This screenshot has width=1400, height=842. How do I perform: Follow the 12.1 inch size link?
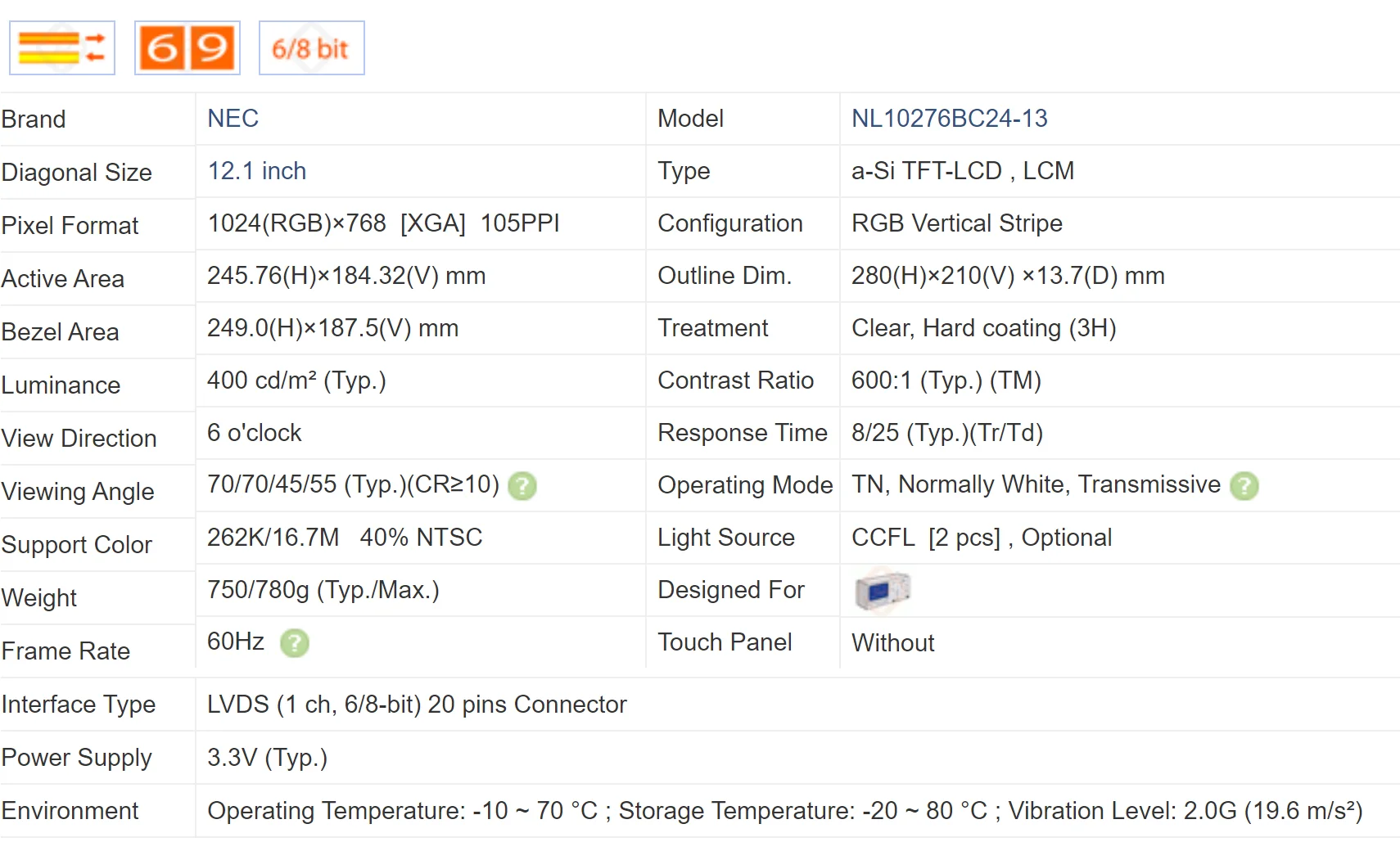click(256, 171)
